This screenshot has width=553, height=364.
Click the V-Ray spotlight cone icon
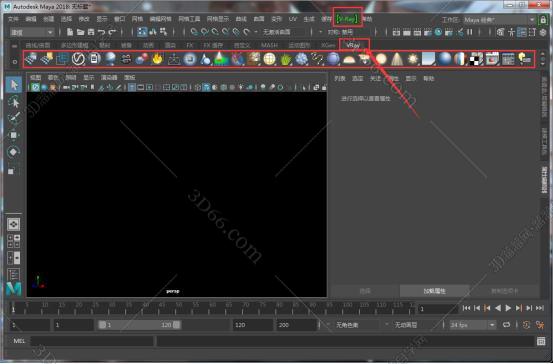tap(397, 59)
